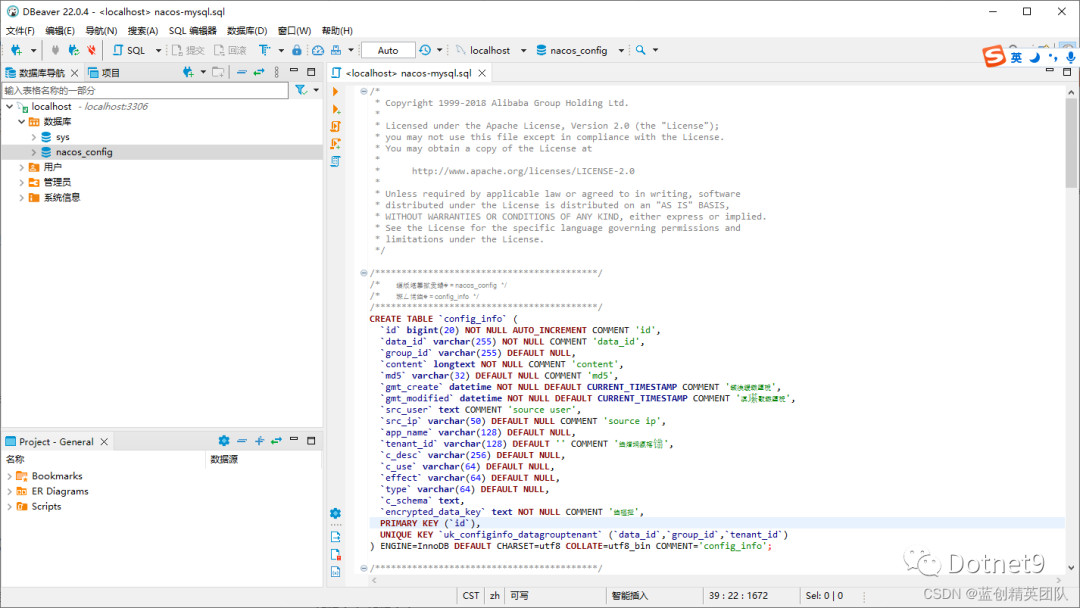This screenshot has height=608, width=1080.
Task: Close the nacos-mysql.sql editor tab
Action: [482, 73]
